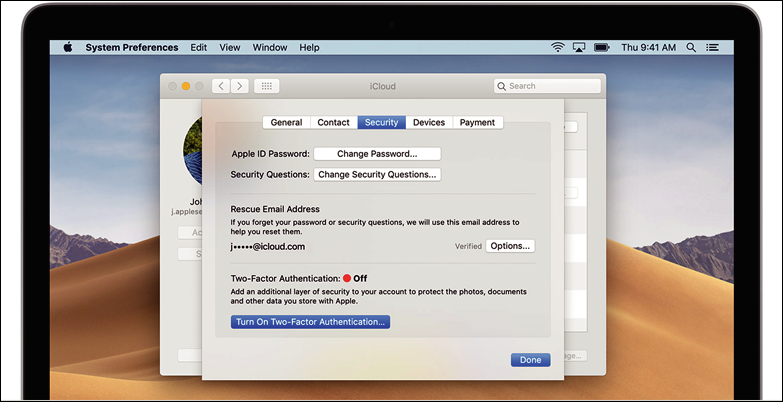Click the back arrow in toolbar
Screen dimensions: 783x402
pyautogui.click(x=222, y=86)
